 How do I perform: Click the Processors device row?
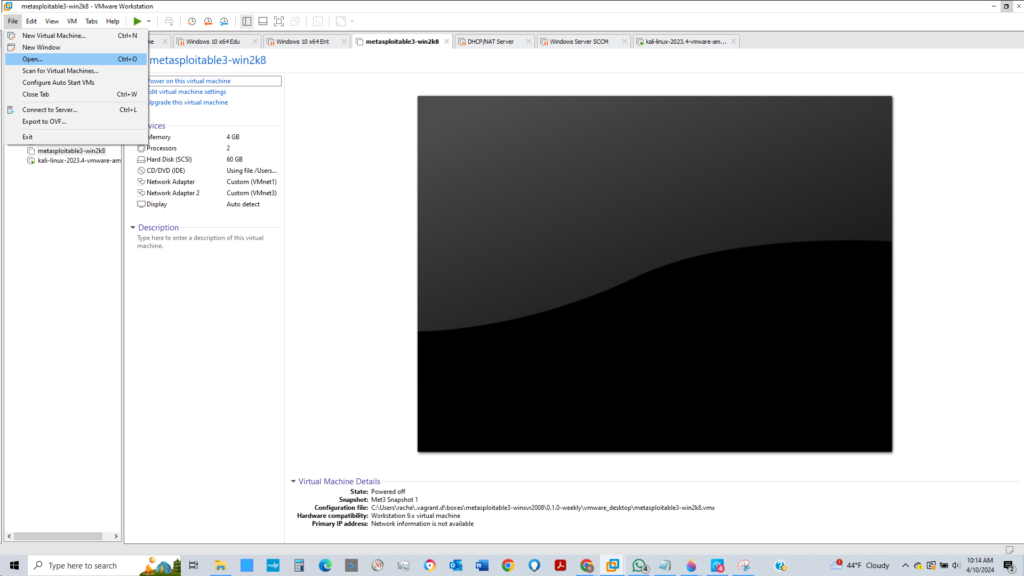tap(208, 148)
